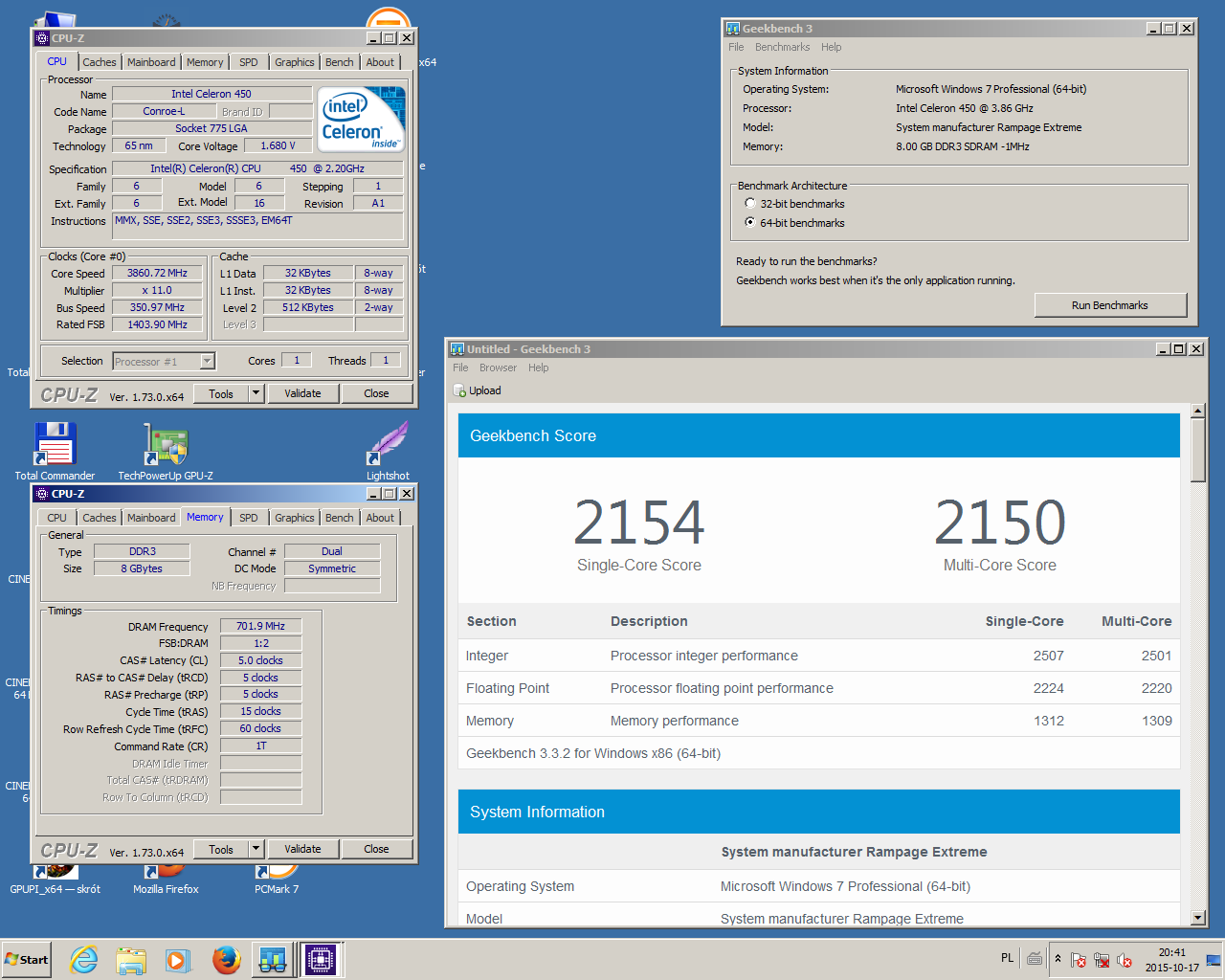Switch to CPU-Z taskbar button

coord(321,960)
